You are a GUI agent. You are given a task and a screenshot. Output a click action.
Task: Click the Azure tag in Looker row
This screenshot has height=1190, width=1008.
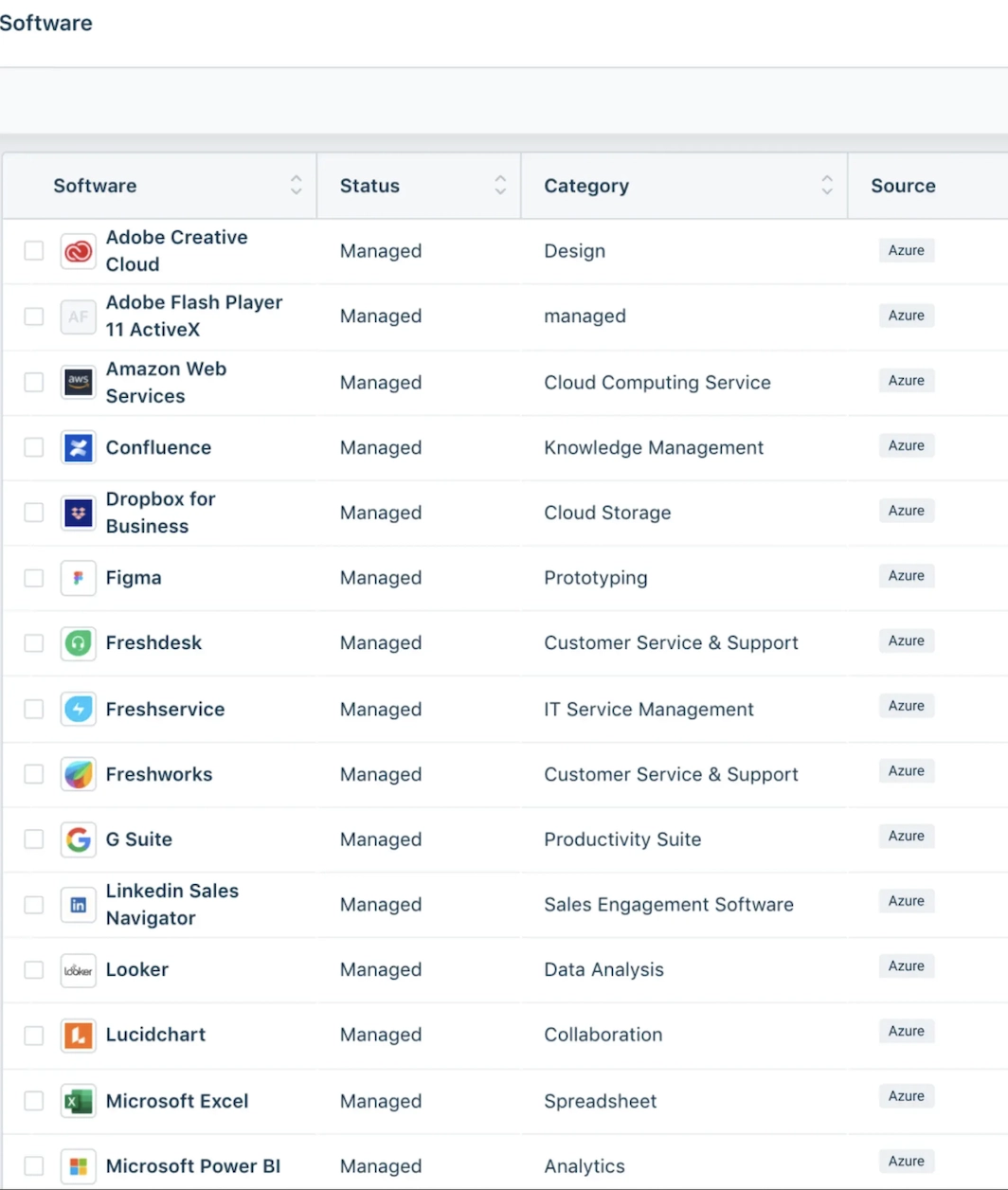pyautogui.click(x=907, y=966)
